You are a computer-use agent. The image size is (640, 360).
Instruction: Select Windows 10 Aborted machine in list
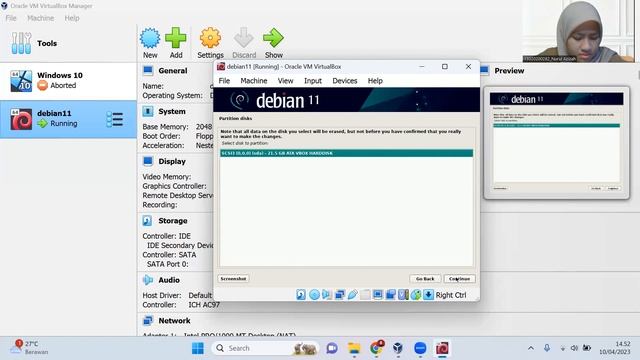(68, 80)
